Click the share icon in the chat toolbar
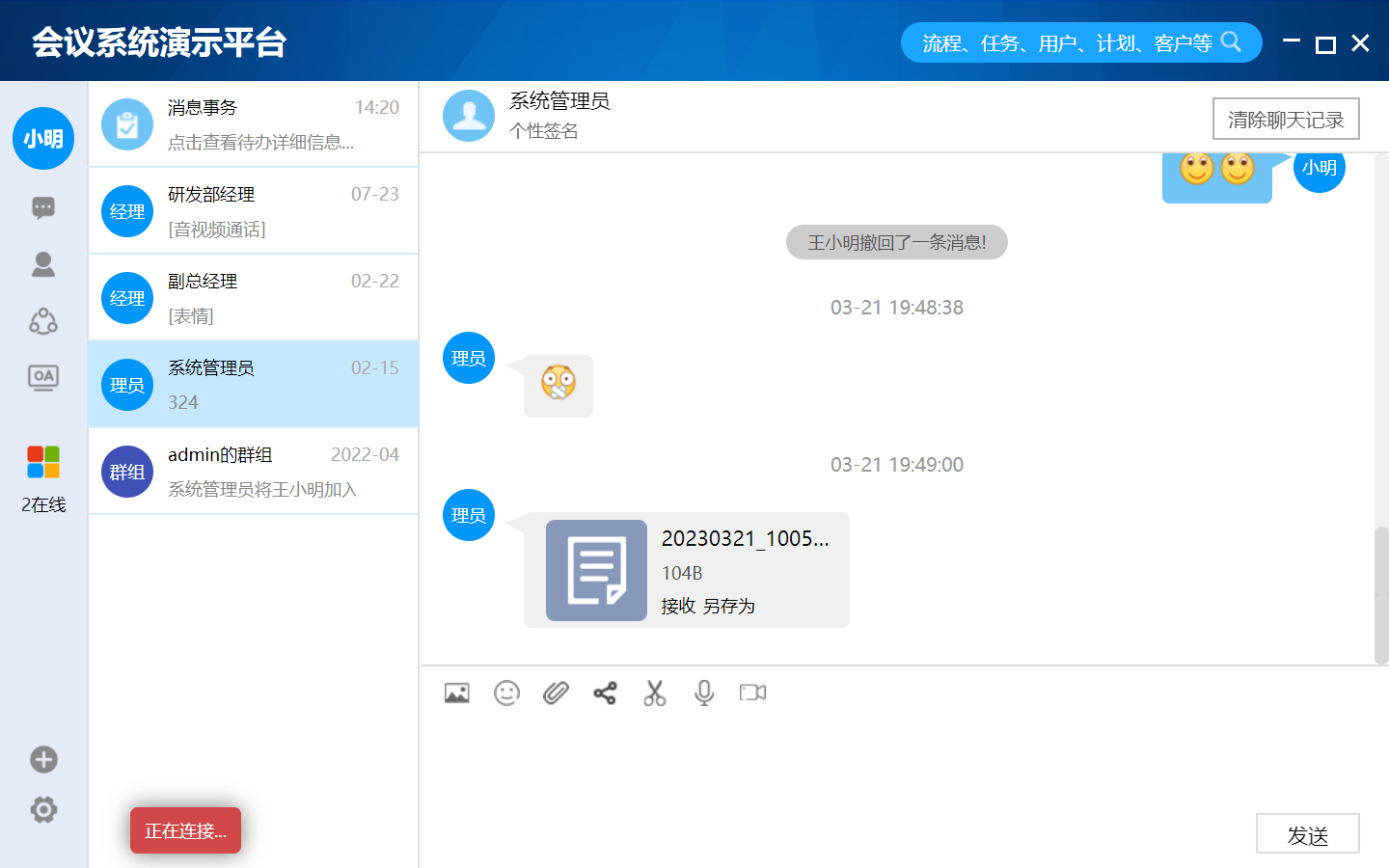This screenshot has height=868, width=1389. click(605, 692)
